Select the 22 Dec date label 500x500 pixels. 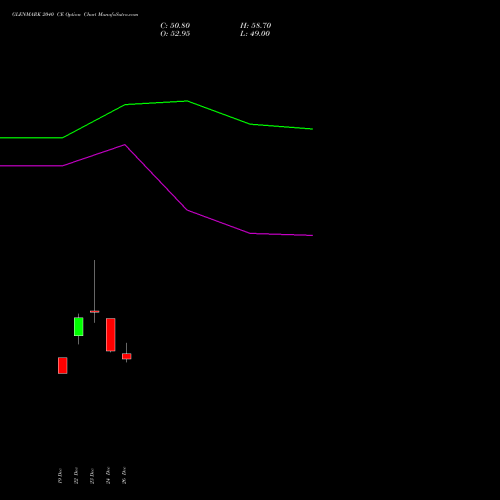[x=76, y=476]
